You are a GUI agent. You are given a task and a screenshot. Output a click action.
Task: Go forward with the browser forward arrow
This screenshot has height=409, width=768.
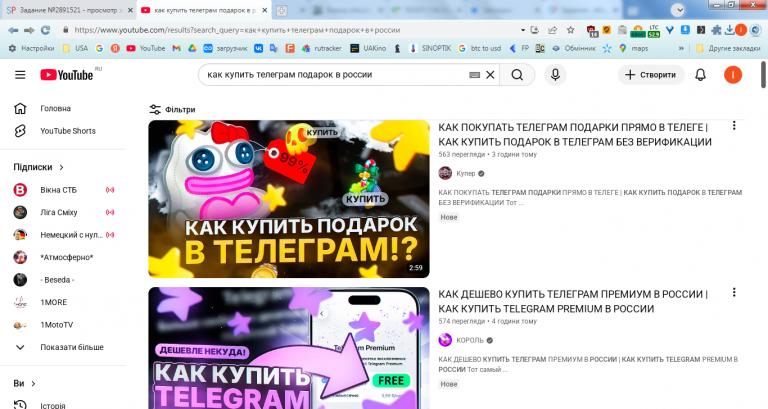tap(29, 30)
